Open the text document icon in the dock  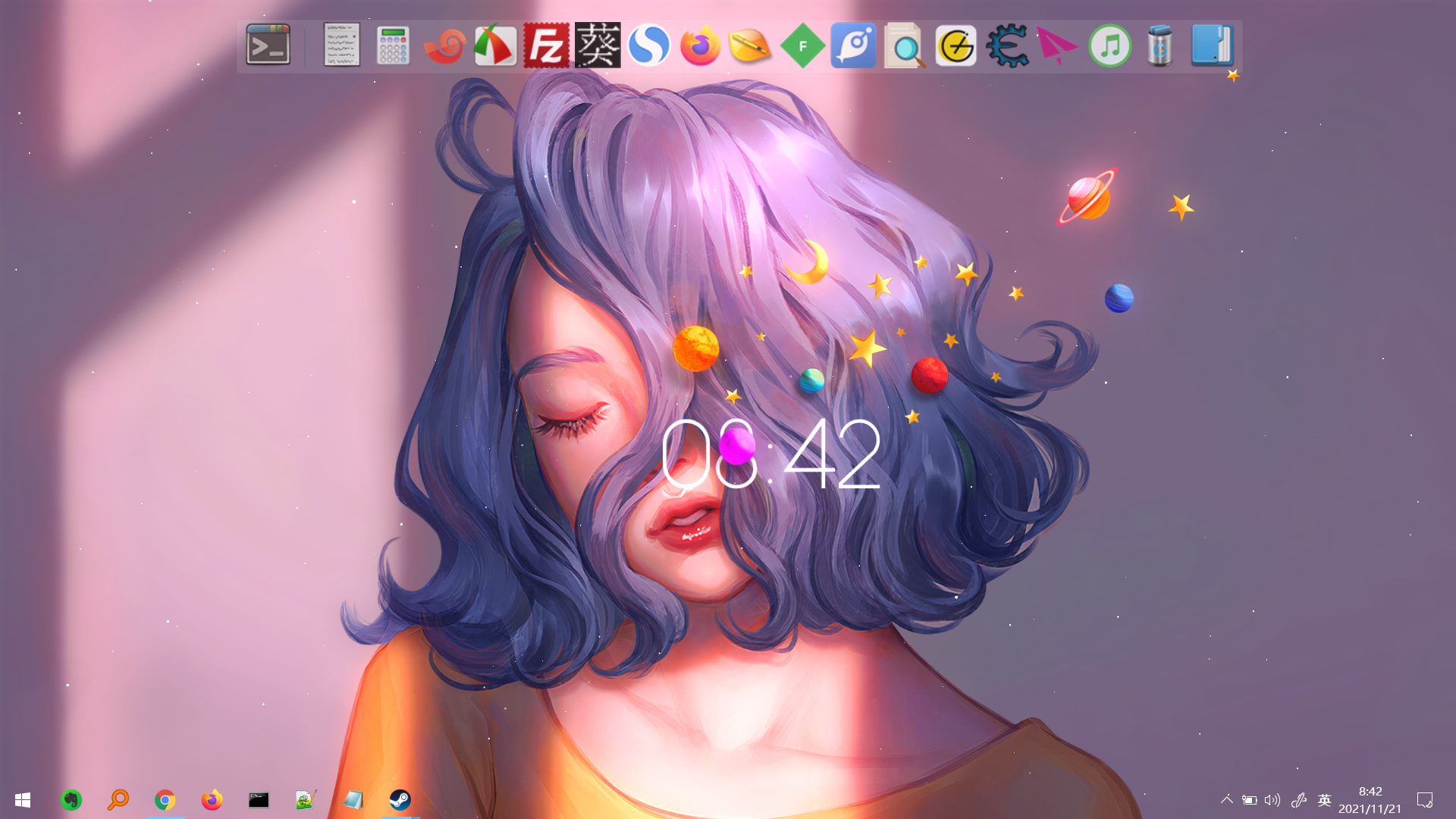pyautogui.click(x=341, y=45)
